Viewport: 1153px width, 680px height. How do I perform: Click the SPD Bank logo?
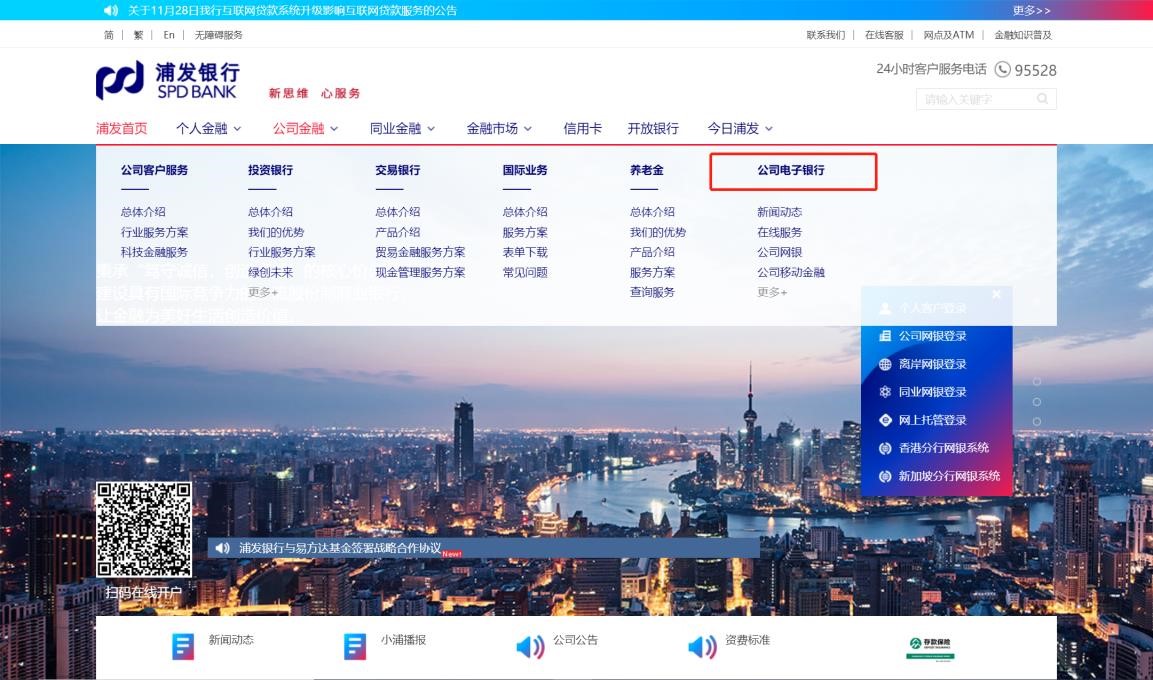pyautogui.click(x=168, y=81)
